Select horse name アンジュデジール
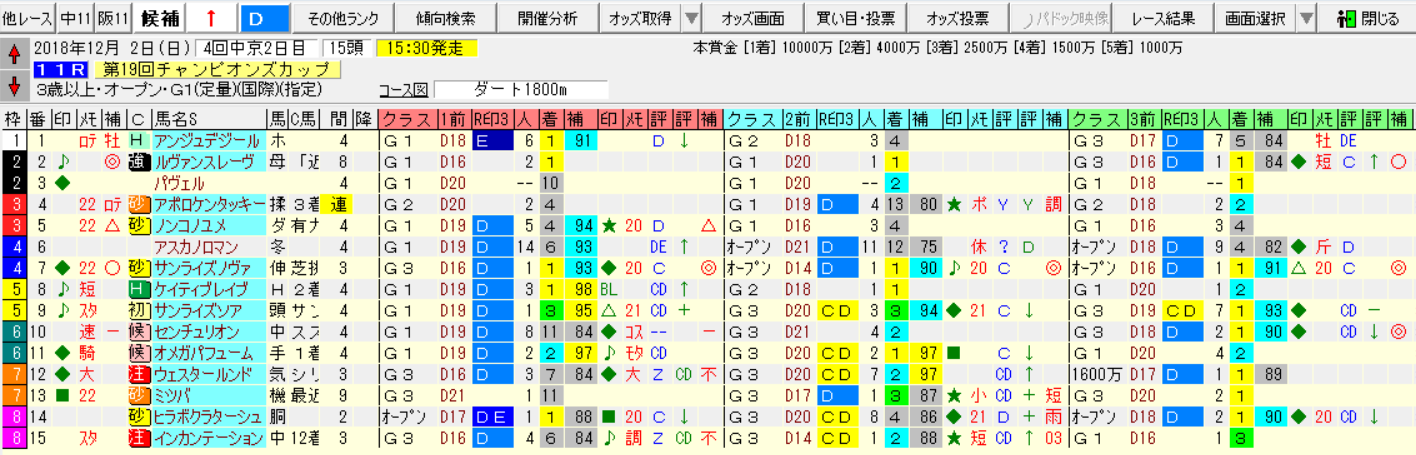Viewport: 1416px width, 455px height. [207, 140]
